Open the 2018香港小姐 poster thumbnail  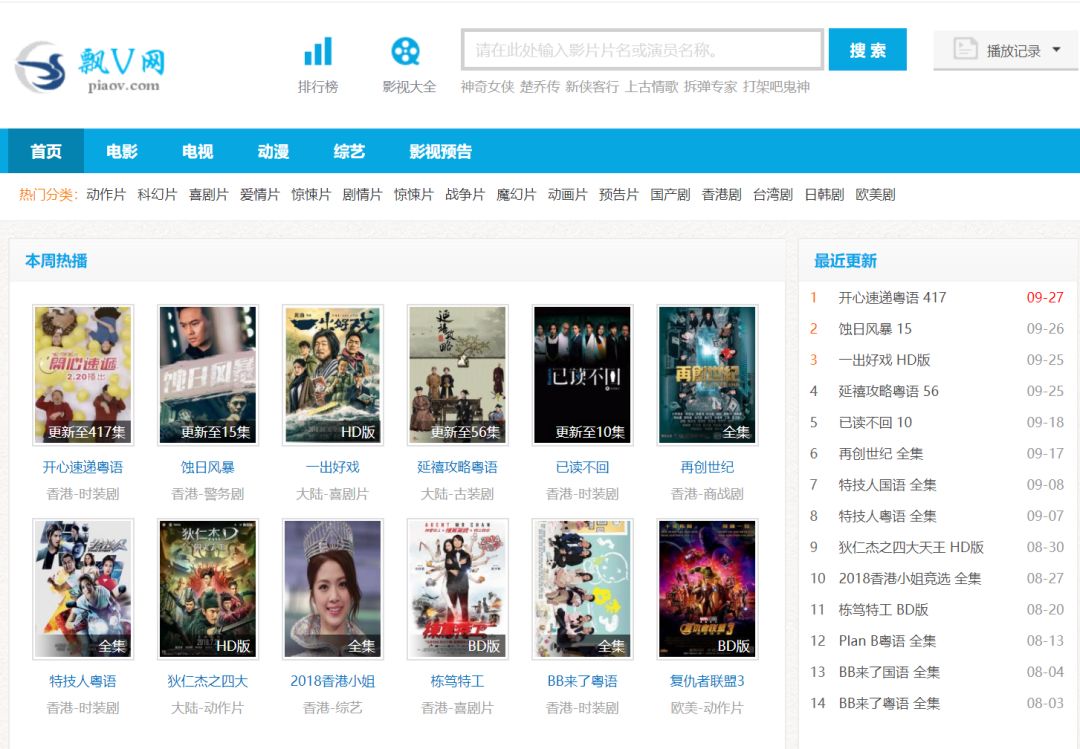pyautogui.click(x=333, y=589)
